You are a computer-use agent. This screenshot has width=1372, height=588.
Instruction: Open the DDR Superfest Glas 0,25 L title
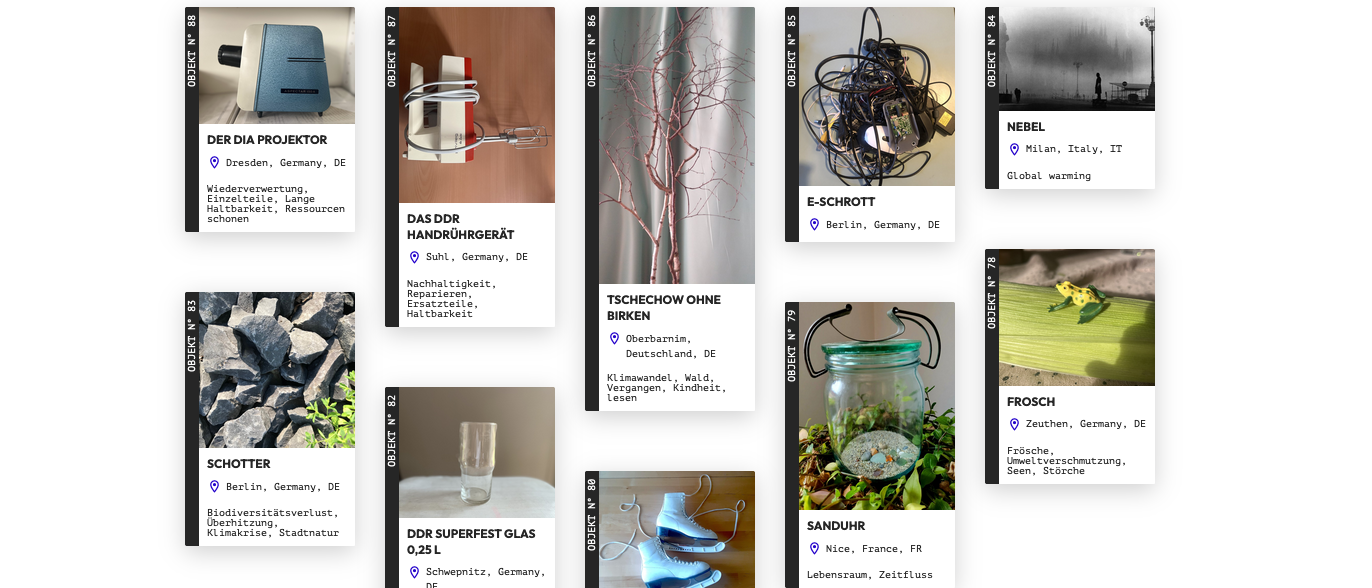click(x=471, y=542)
